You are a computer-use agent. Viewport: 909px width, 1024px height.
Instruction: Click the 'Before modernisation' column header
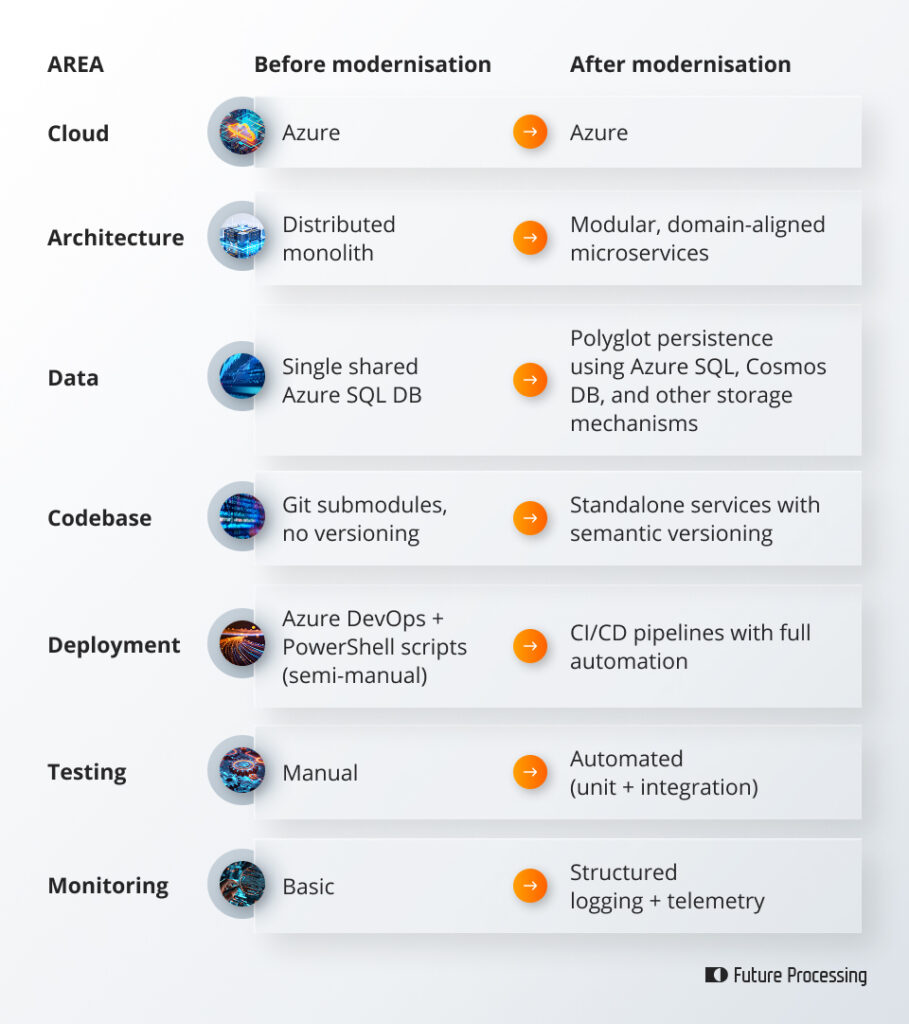(x=372, y=65)
